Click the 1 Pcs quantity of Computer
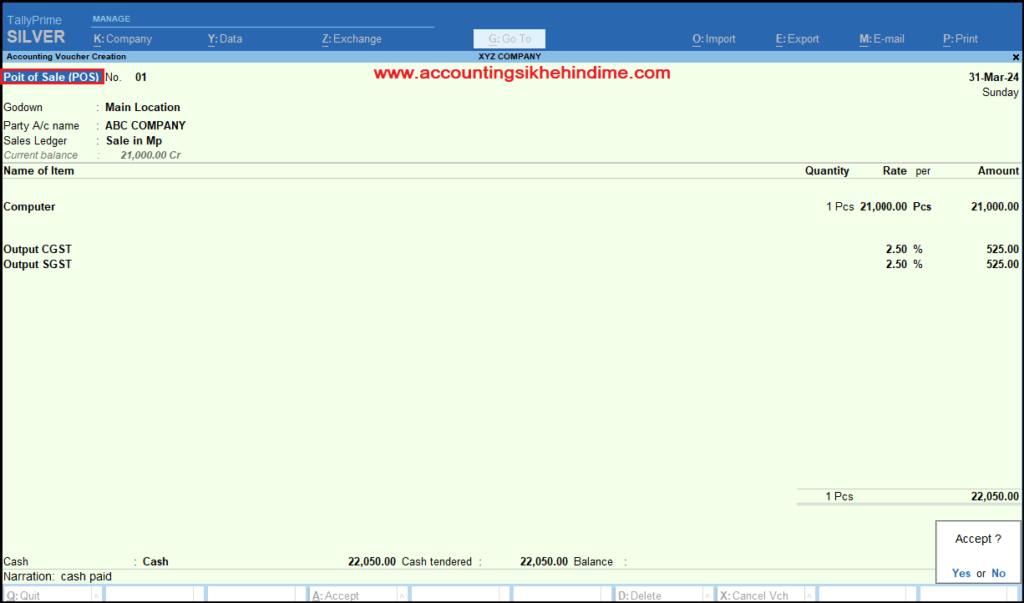 [x=839, y=206]
